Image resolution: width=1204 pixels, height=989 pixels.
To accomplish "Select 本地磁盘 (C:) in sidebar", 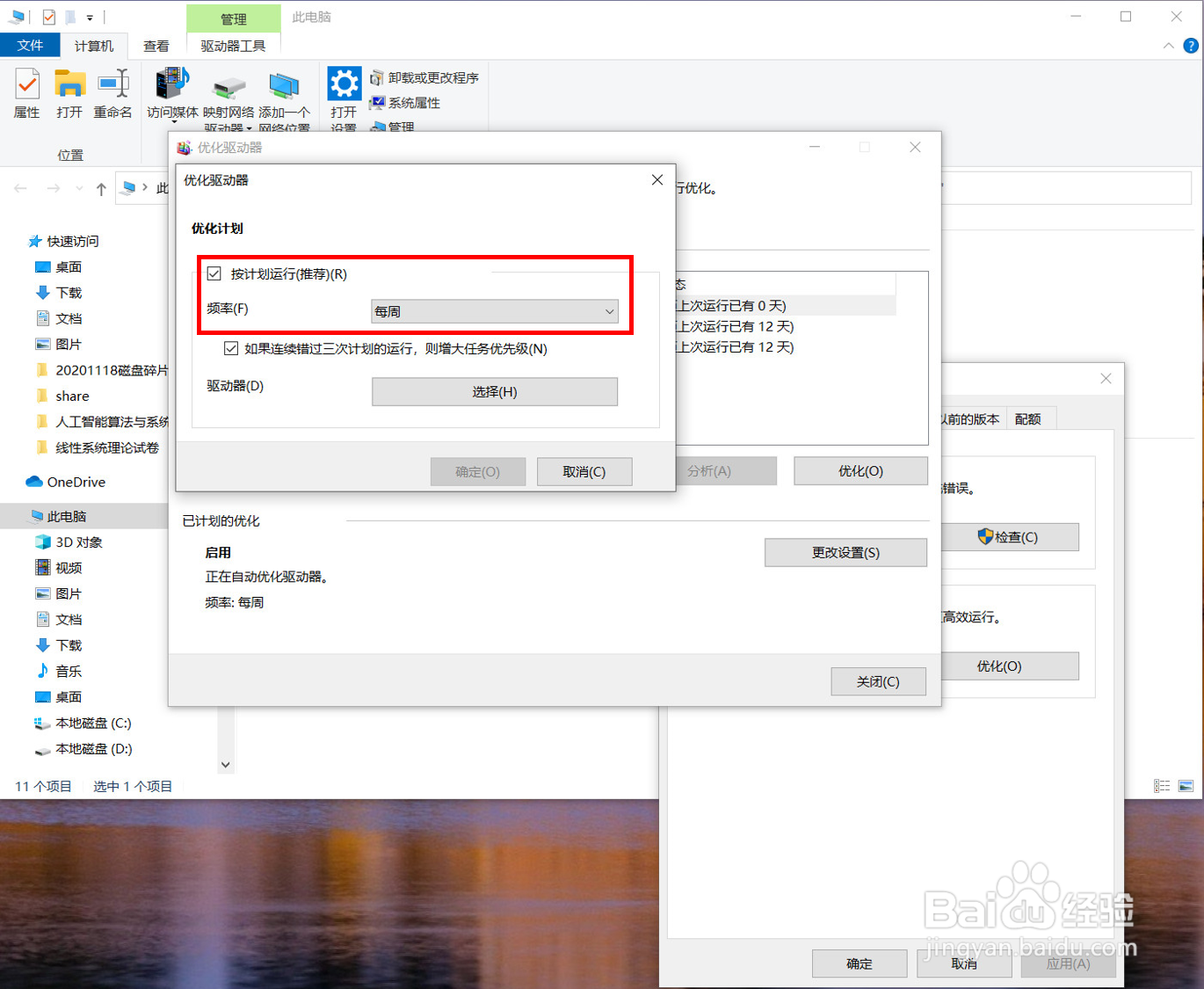I will tap(83, 723).
